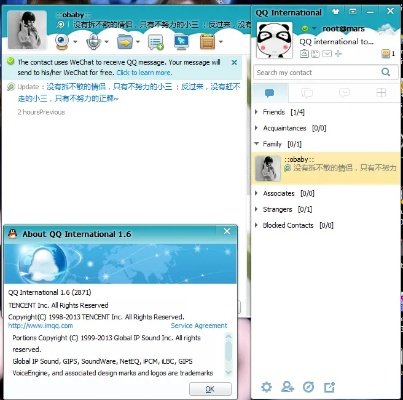Click the penguin logo in the About banner
This screenshot has height=400, width=403.
(x=43, y=264)
